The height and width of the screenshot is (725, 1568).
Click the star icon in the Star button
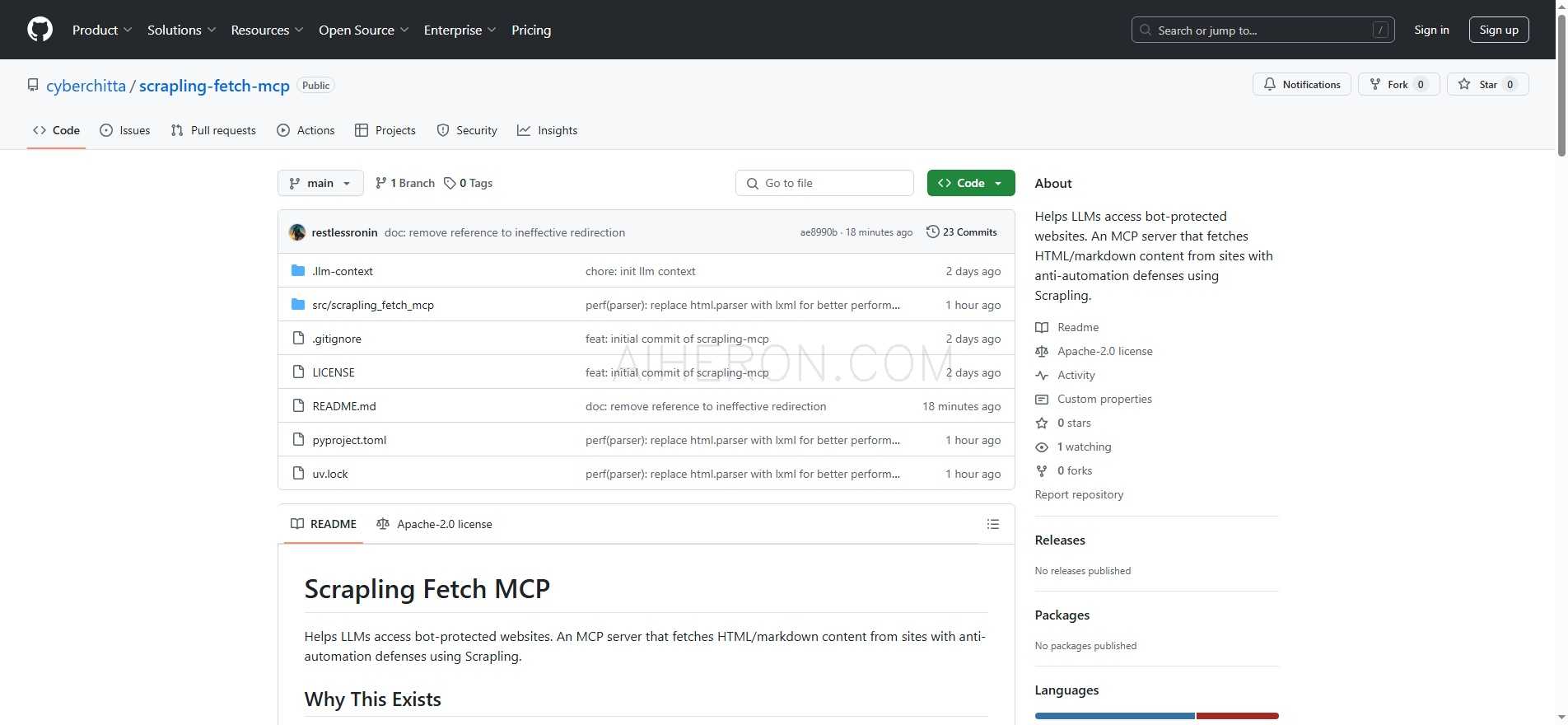pos(1464,84)
